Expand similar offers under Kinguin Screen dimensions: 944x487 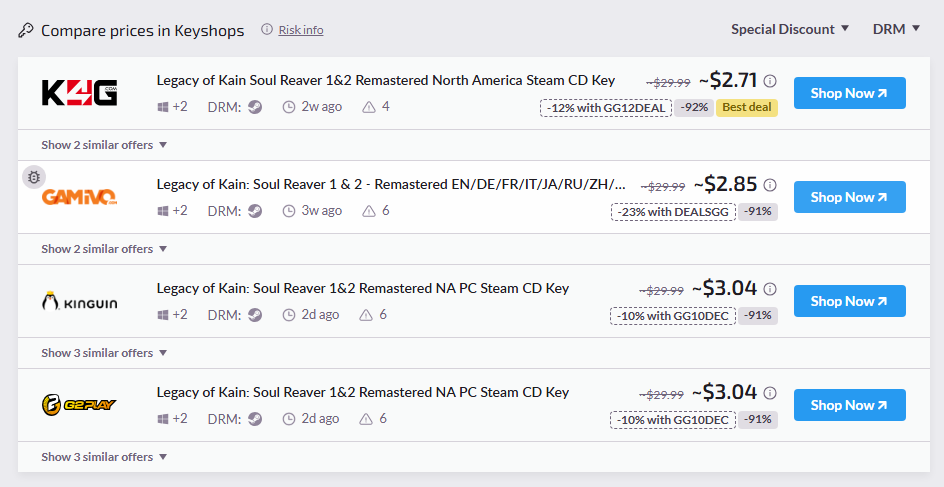pos(104,353)
